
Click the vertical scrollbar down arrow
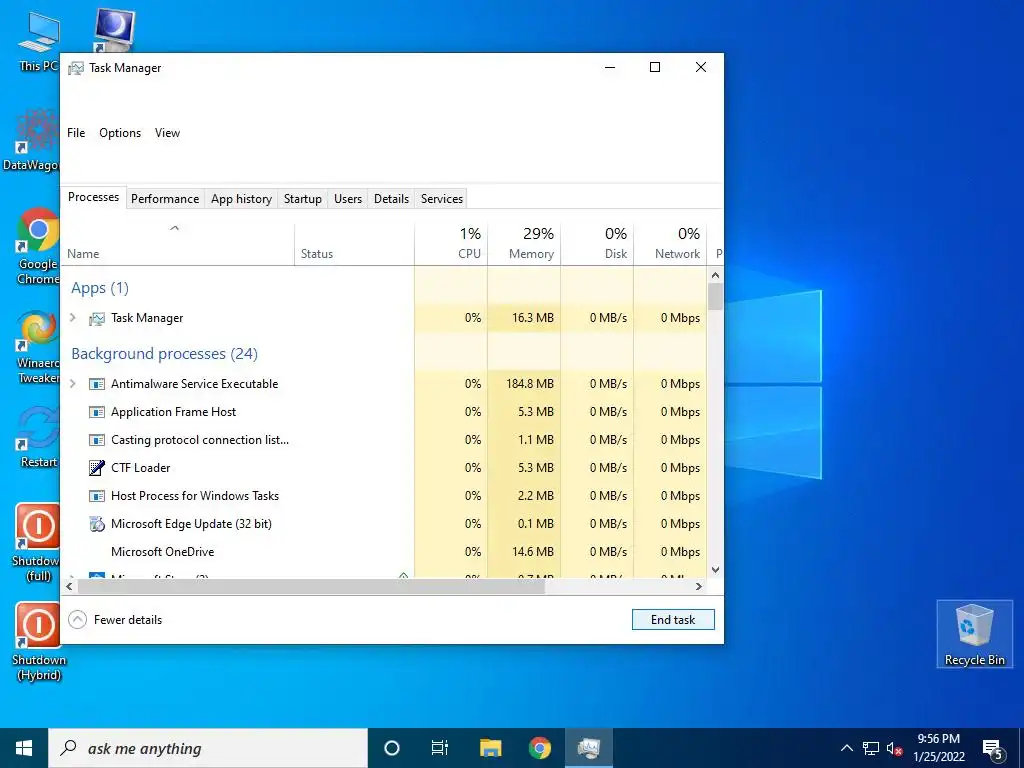715,569
